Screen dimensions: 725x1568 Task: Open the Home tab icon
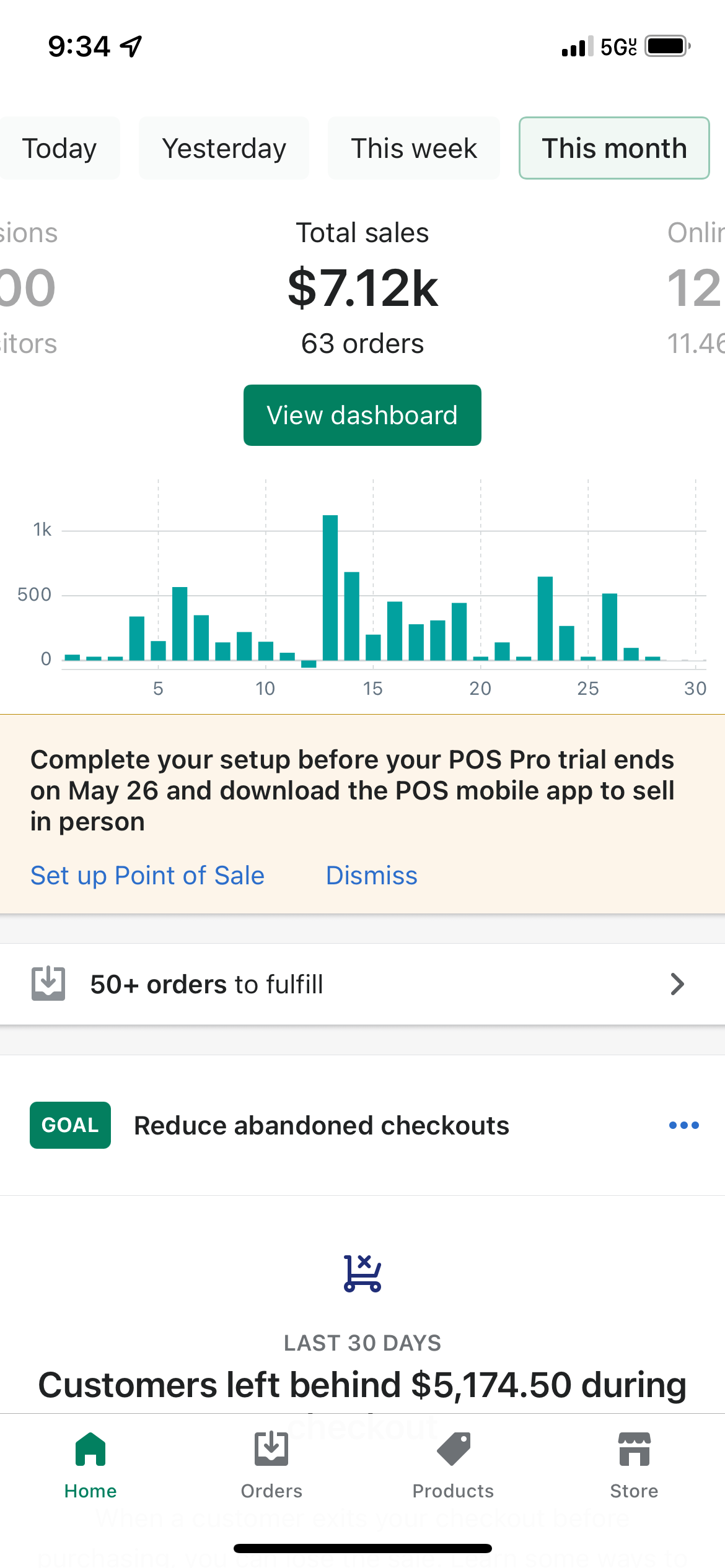click(x=90, y=1450)
